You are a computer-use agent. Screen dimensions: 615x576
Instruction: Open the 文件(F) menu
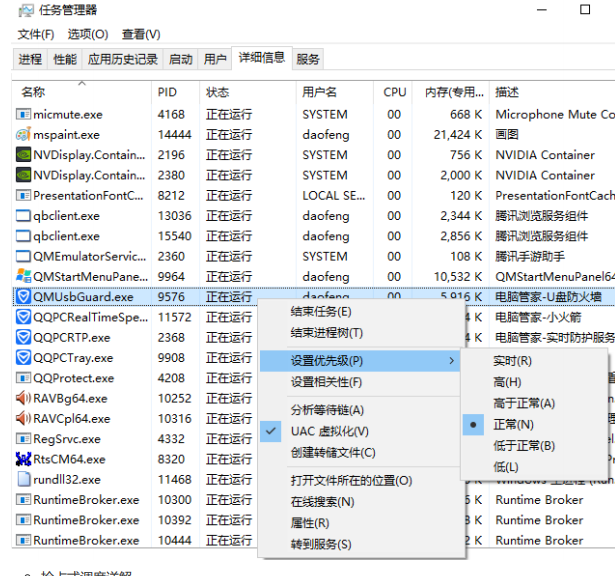tap(36, 35)
